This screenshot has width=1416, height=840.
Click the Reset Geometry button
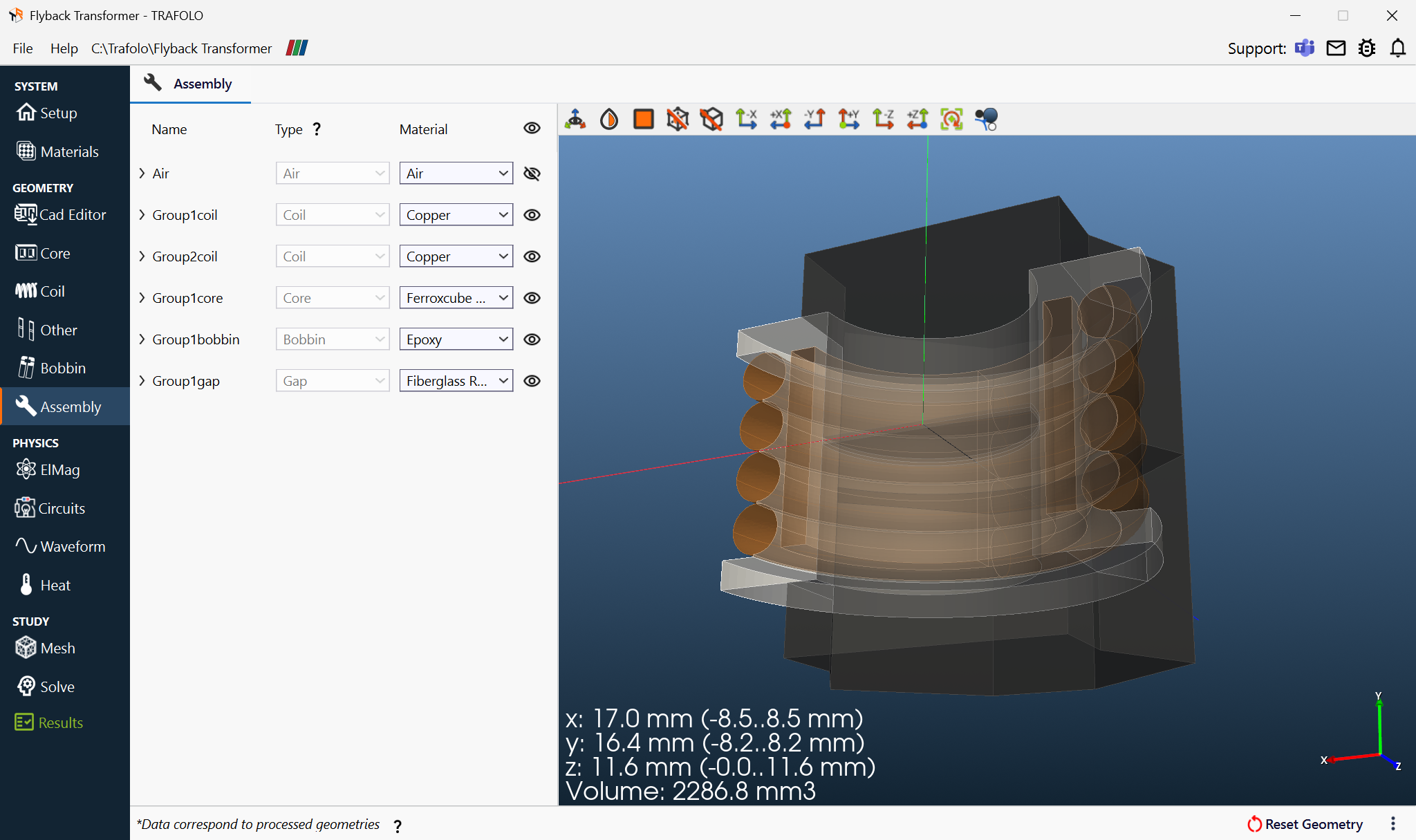(1305, 824)
